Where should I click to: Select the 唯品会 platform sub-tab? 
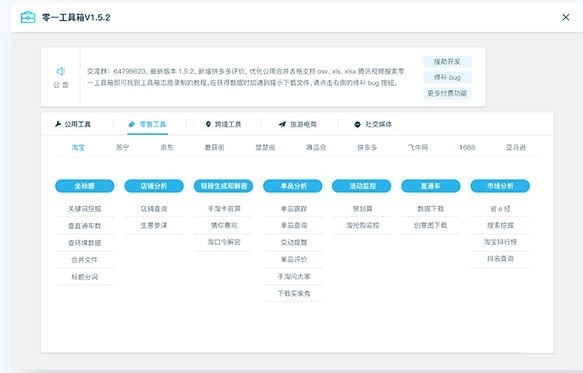[316, 148]
